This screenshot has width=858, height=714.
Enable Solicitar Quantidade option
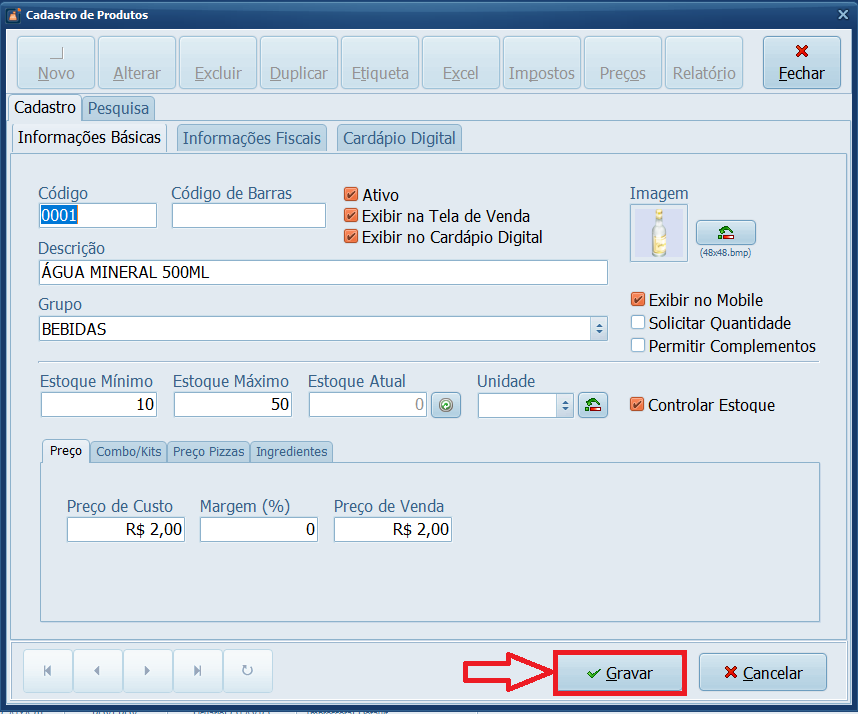click(638, 323)
